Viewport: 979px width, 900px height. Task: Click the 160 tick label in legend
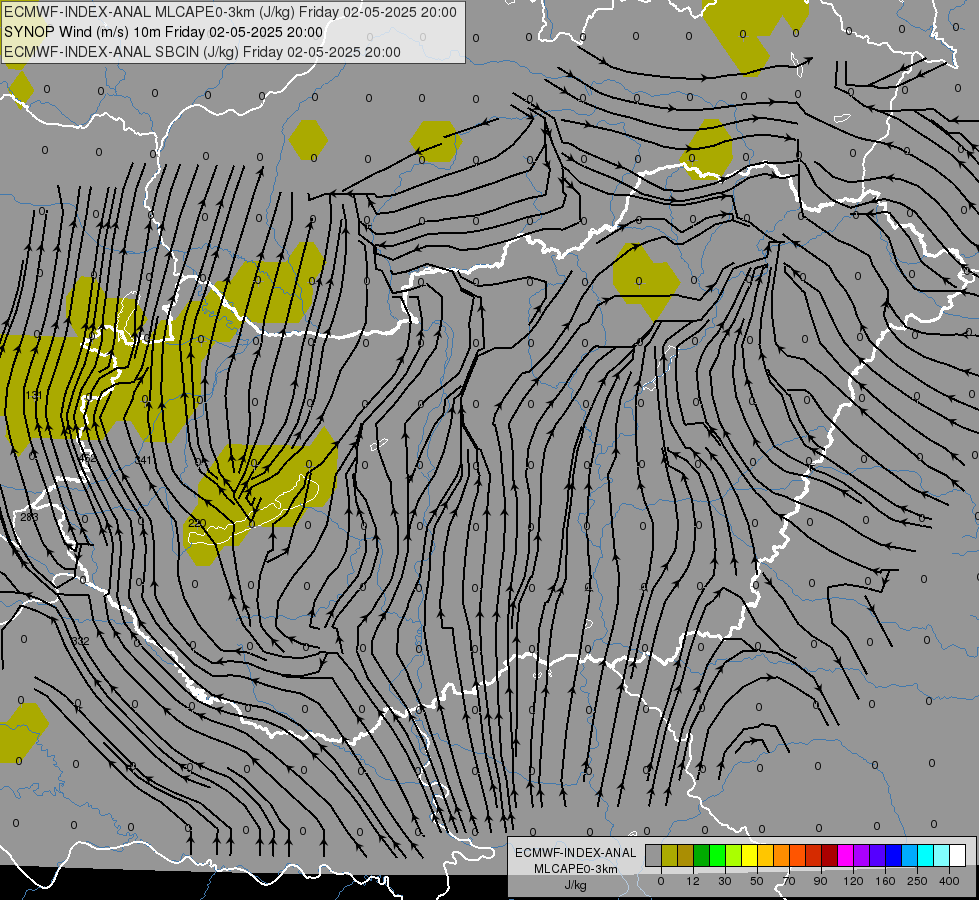[885, 881]
